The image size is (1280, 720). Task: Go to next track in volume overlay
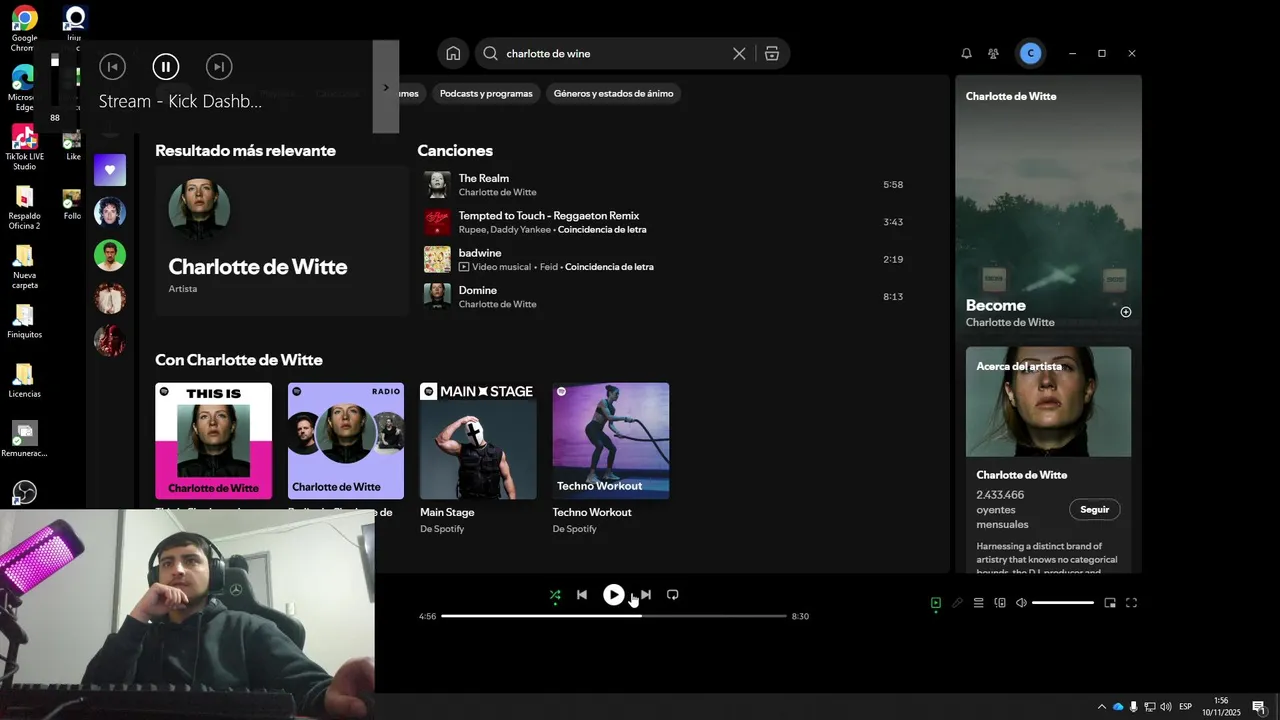click(x=219, y=67)
